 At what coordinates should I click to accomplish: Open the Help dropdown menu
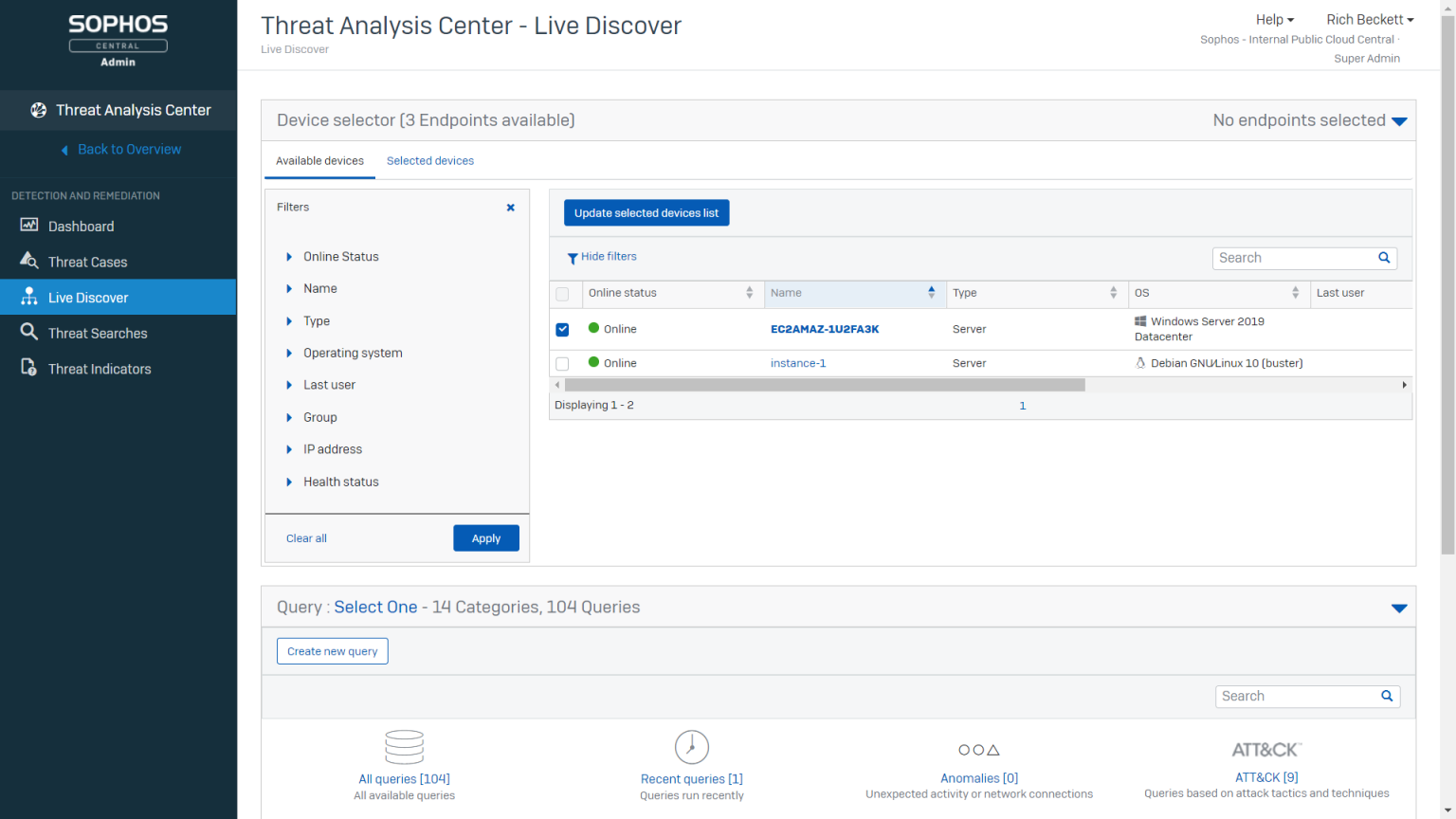1274,19
